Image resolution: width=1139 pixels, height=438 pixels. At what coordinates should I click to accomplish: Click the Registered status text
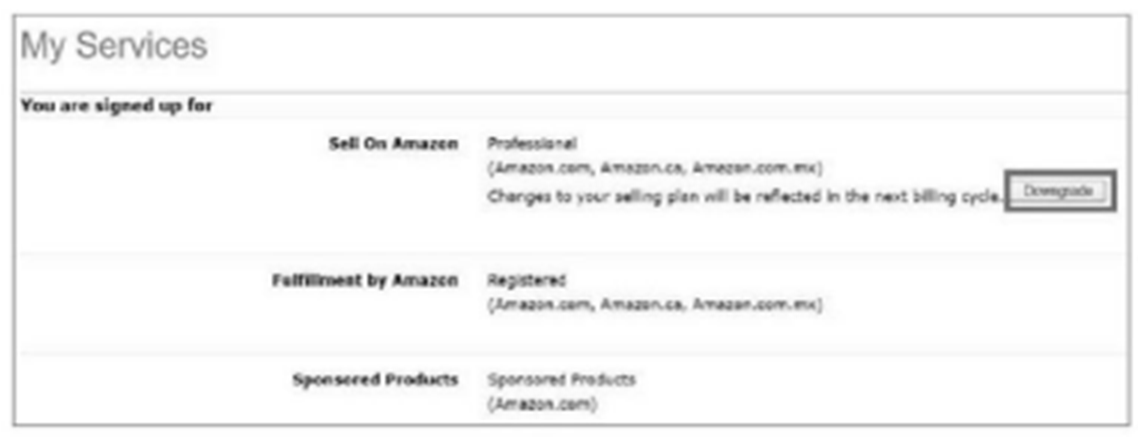tap(526, 281)
